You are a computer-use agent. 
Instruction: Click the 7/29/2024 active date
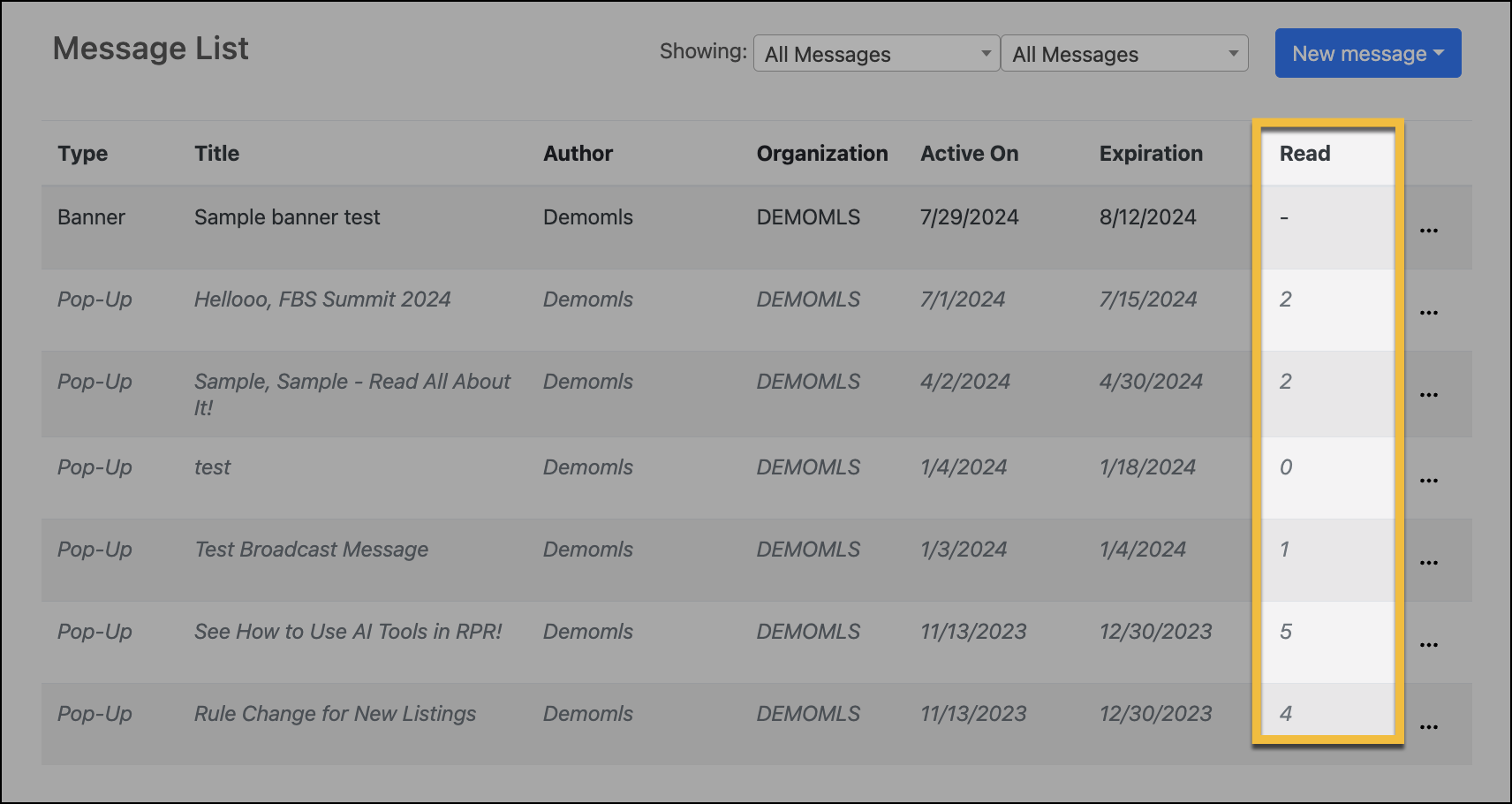pos(970,217)
